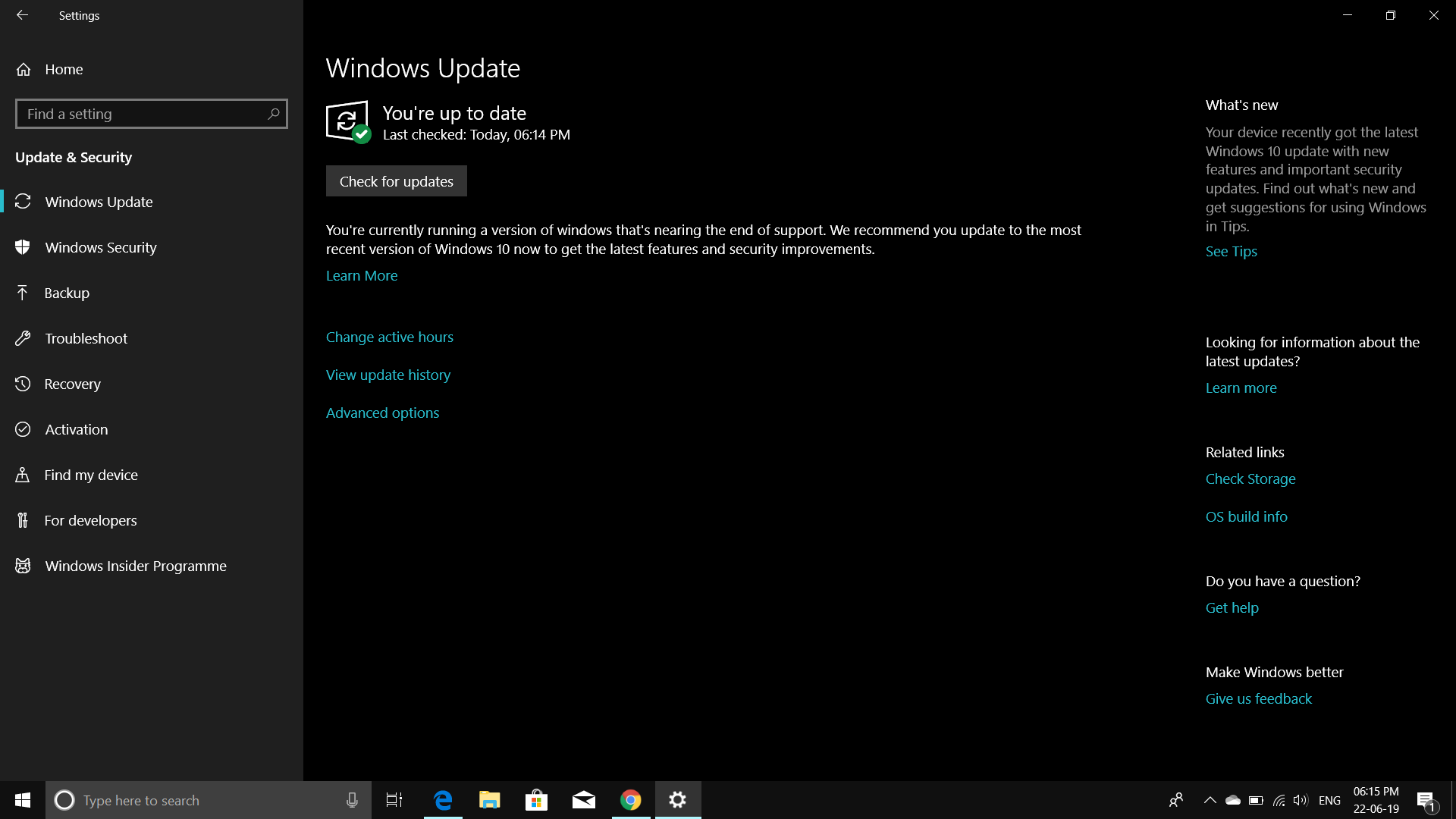Click the Windows Security shield icon
This screenshot has height=819, width=1456.
23,247
